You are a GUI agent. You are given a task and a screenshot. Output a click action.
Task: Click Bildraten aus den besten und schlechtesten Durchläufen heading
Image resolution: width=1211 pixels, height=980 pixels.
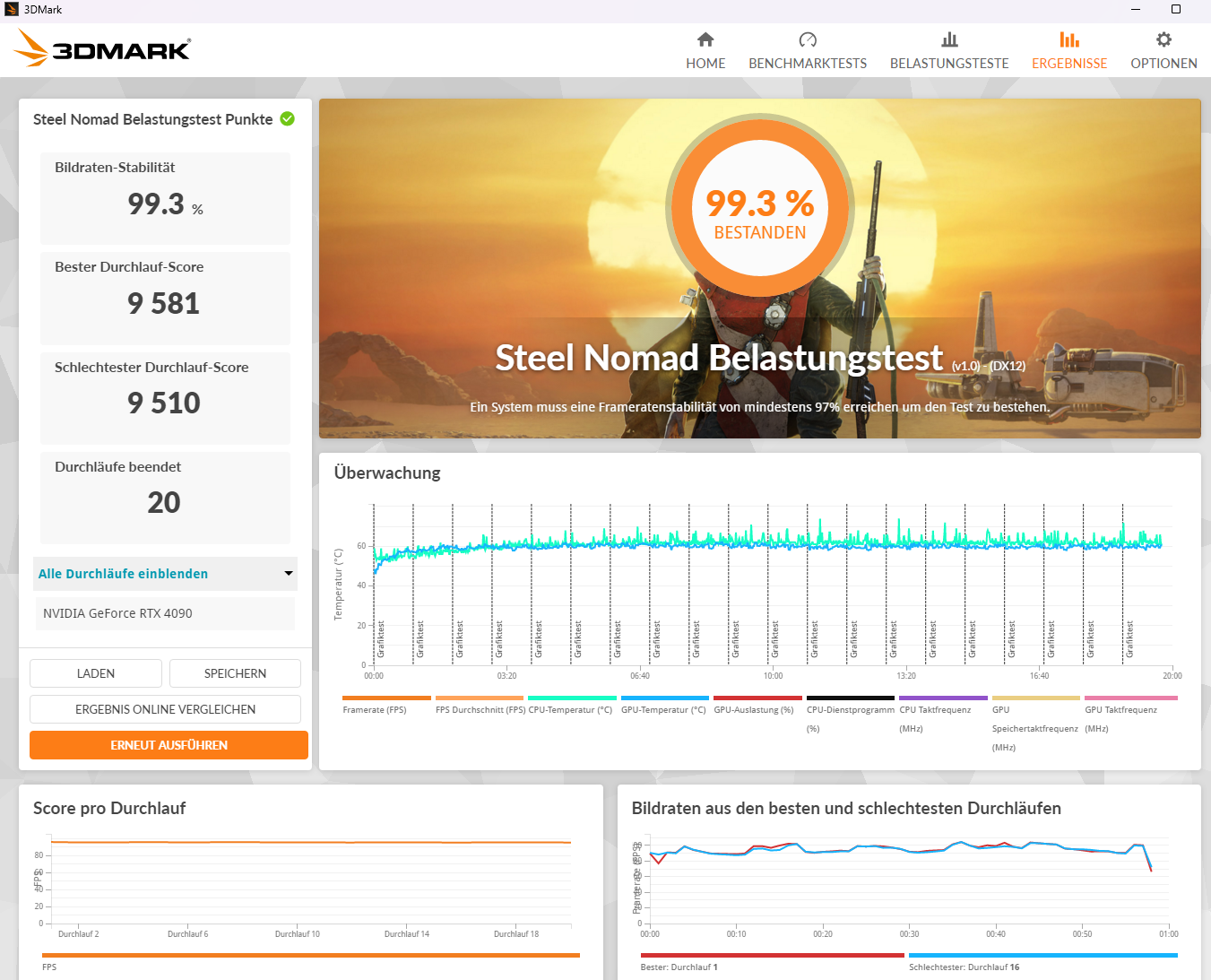pos(846,808)
